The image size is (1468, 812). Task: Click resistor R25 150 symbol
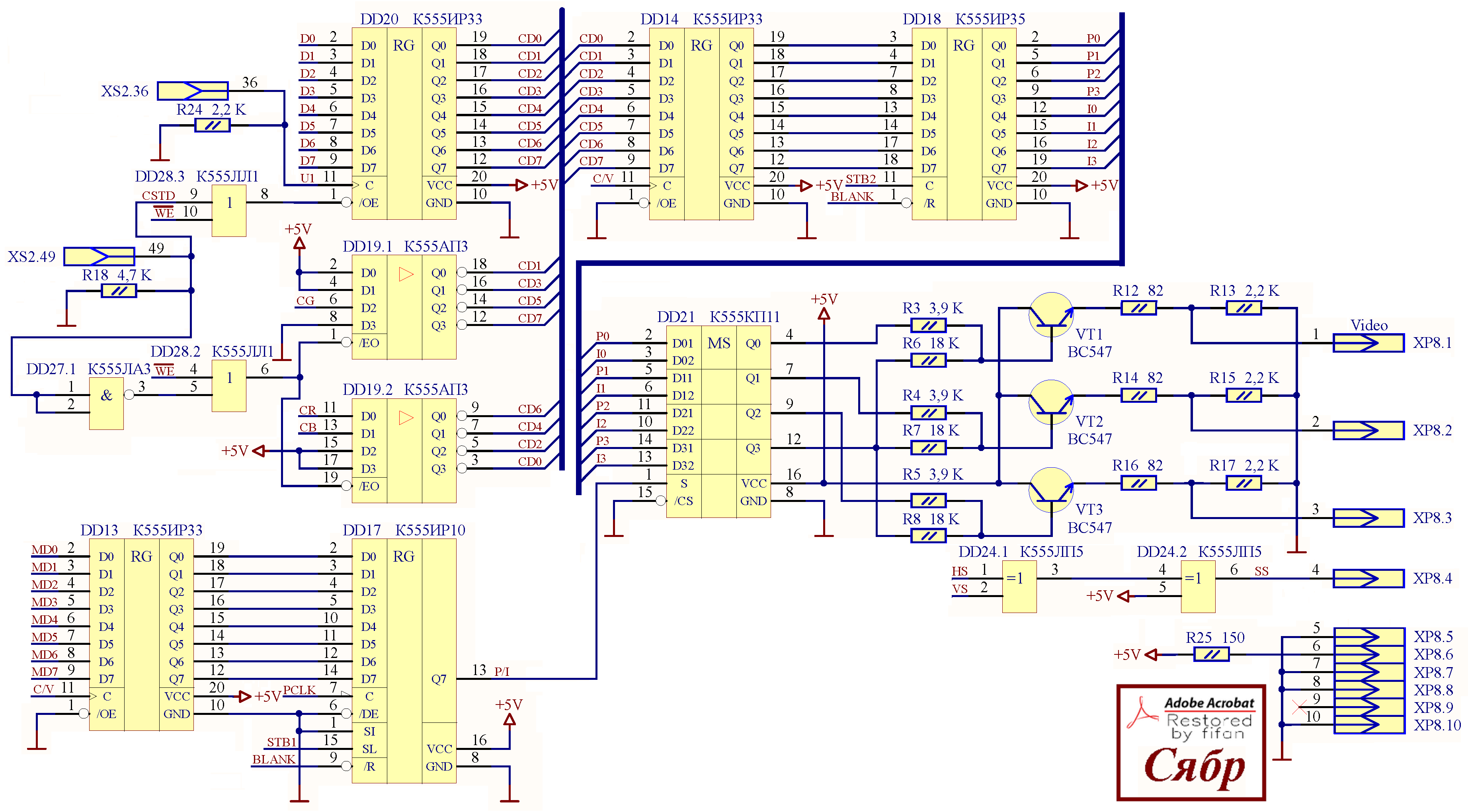1211,655
